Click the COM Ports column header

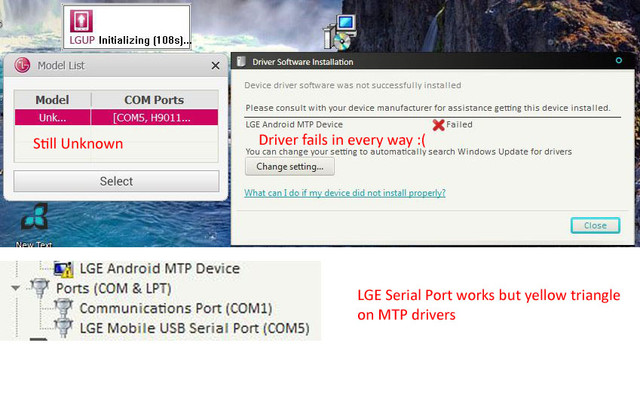click(x=154, y=100)
